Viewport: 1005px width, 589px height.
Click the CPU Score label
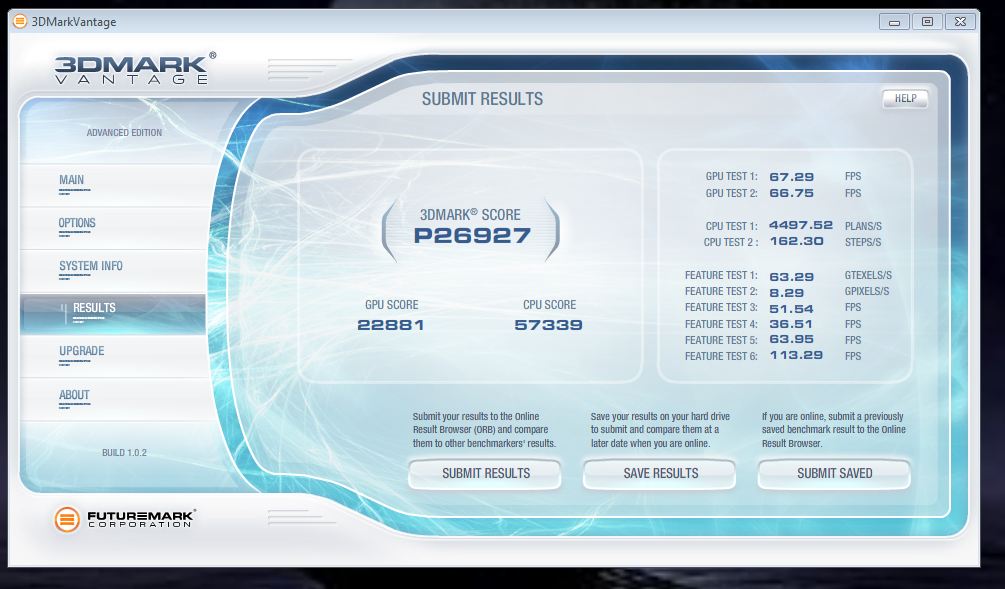coord(549,305)
